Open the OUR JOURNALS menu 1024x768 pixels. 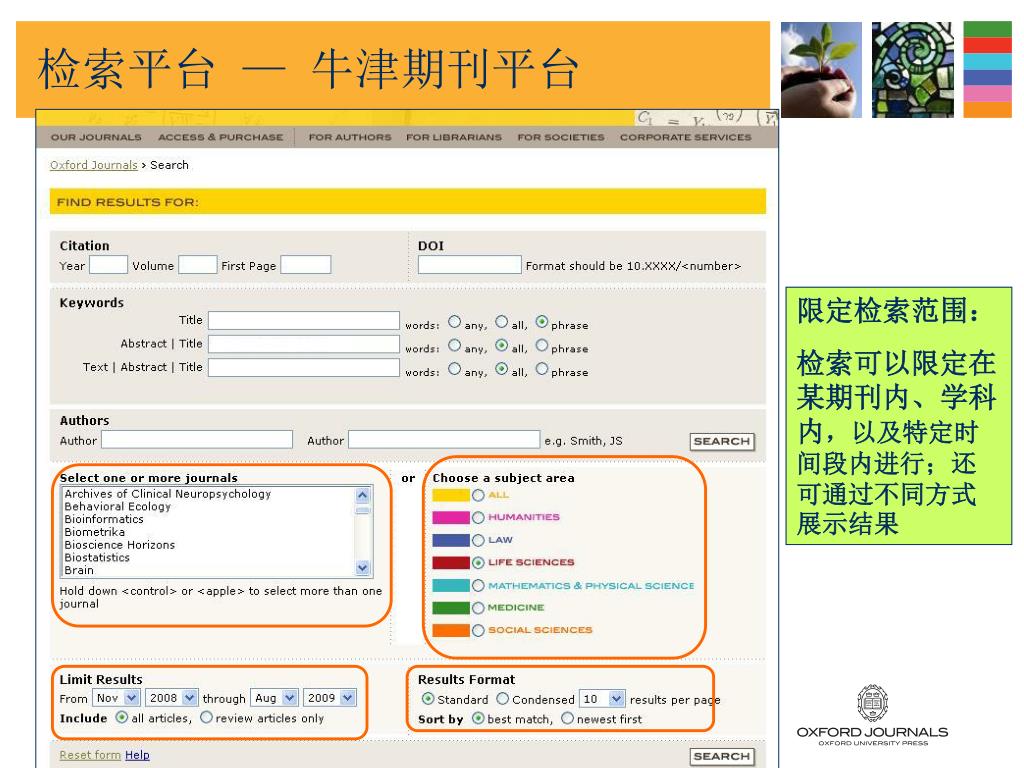coord(96,137)
